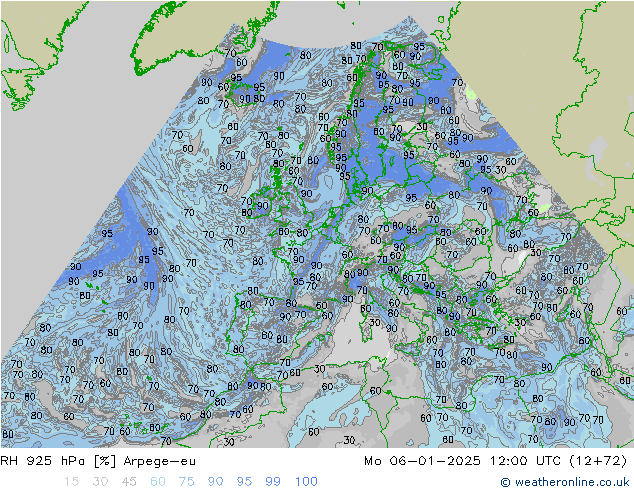Click legend value 99
634x490 pixels.
273,482
